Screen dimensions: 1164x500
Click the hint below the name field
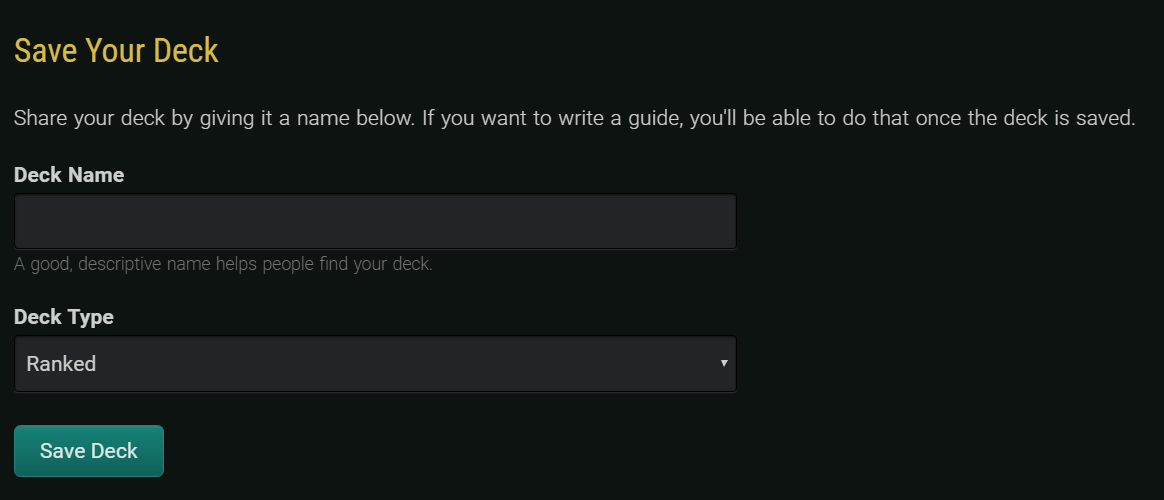[223, 265]
